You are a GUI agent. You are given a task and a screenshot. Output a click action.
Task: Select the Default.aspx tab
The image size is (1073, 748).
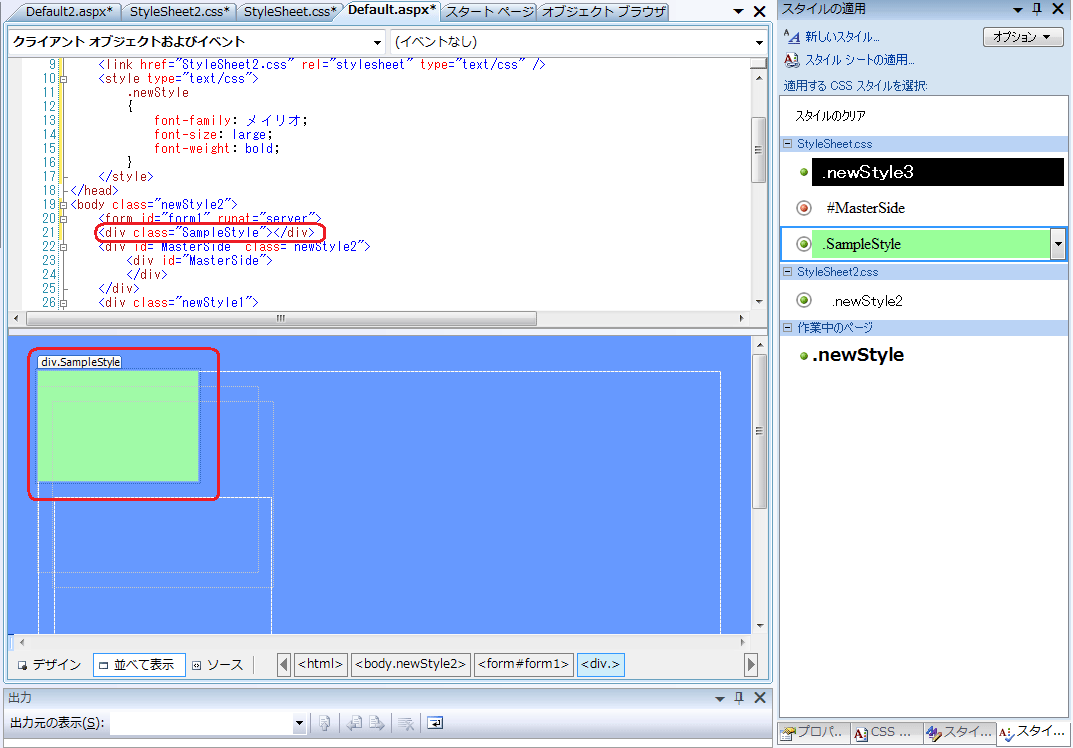[x=391, y=10]
